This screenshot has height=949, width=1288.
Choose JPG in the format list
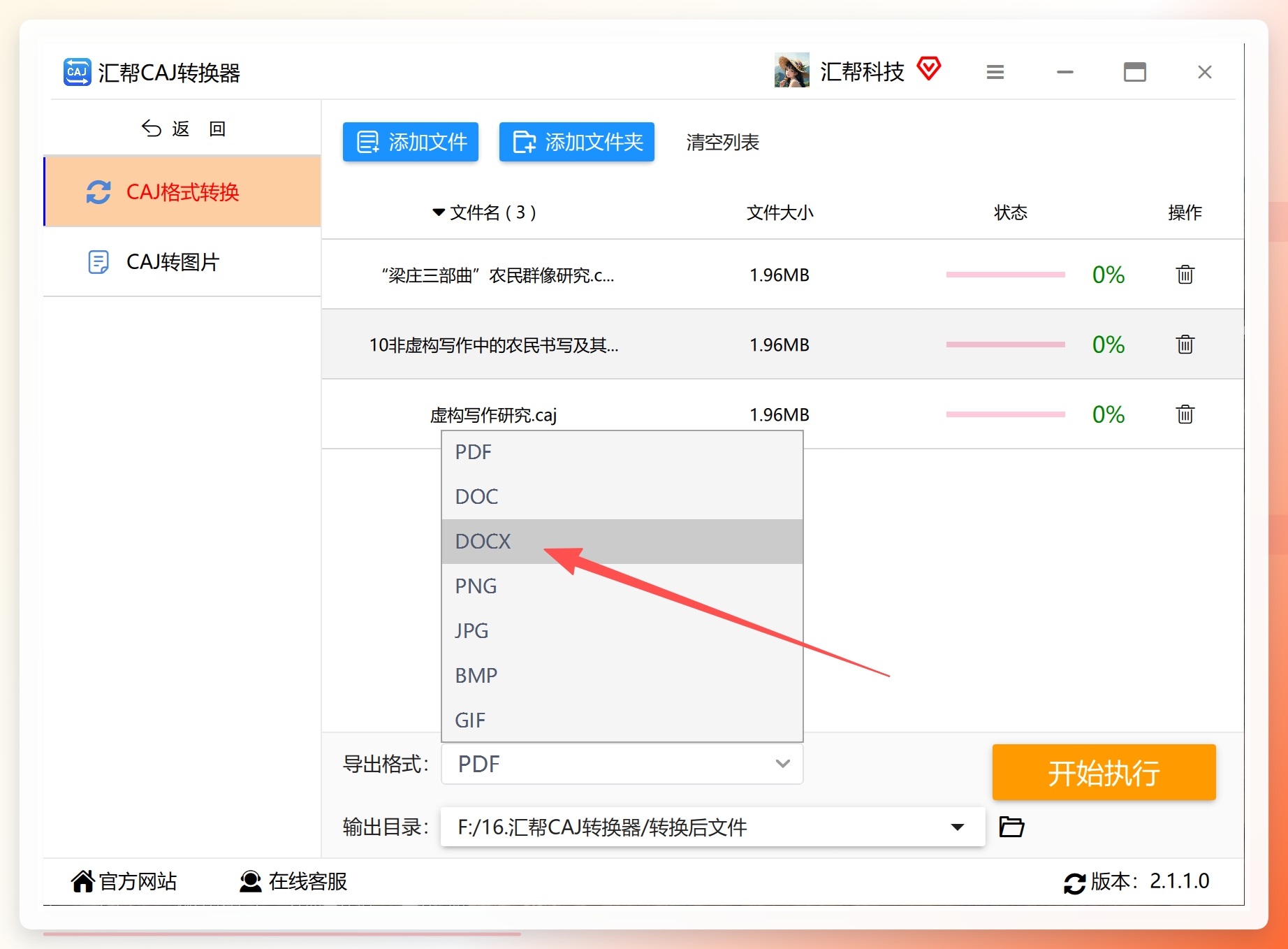[x=622, y=631]
